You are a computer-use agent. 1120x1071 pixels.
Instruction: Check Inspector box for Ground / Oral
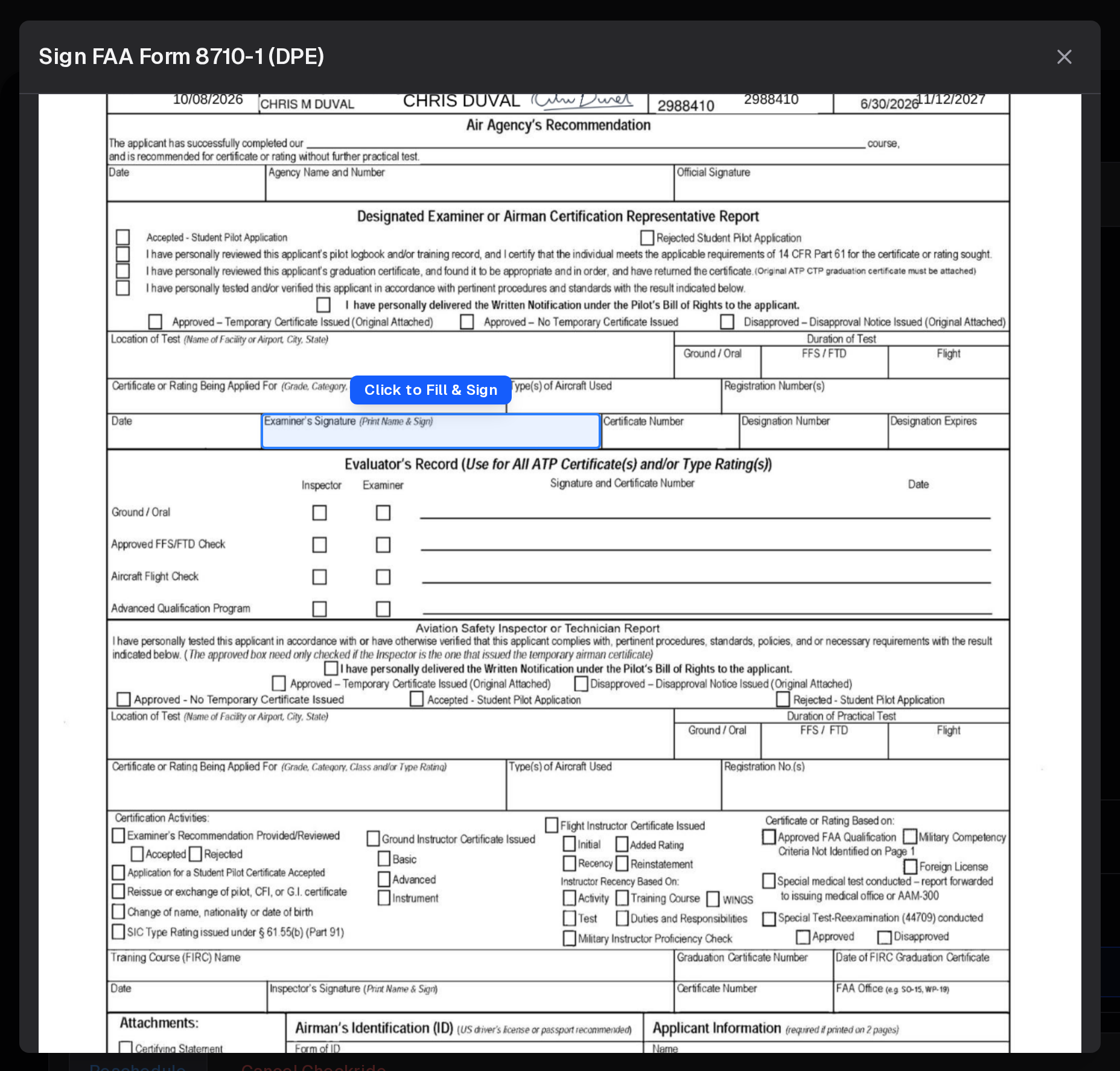tap(319, 513)
